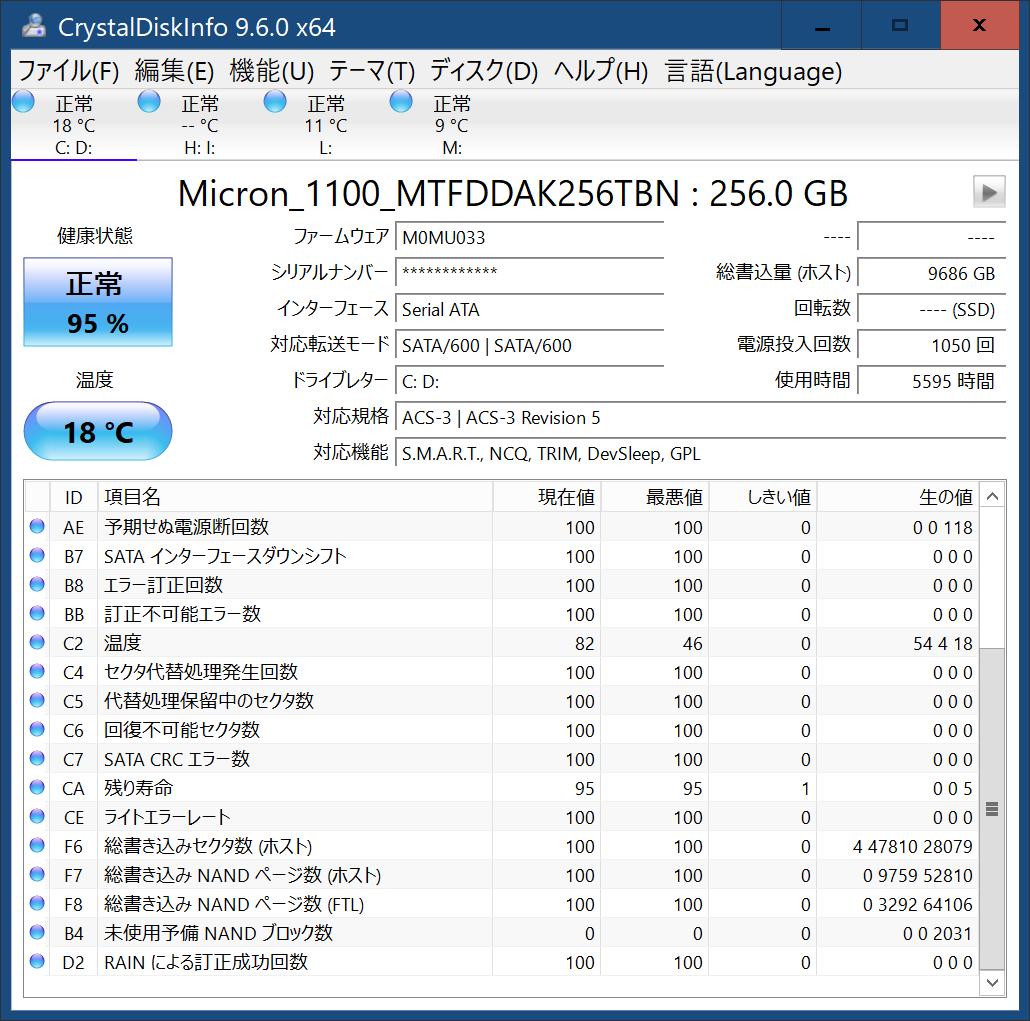Open the ヘルプ(H) menu
The image size is (1030, 1021).
click(600, 71)
